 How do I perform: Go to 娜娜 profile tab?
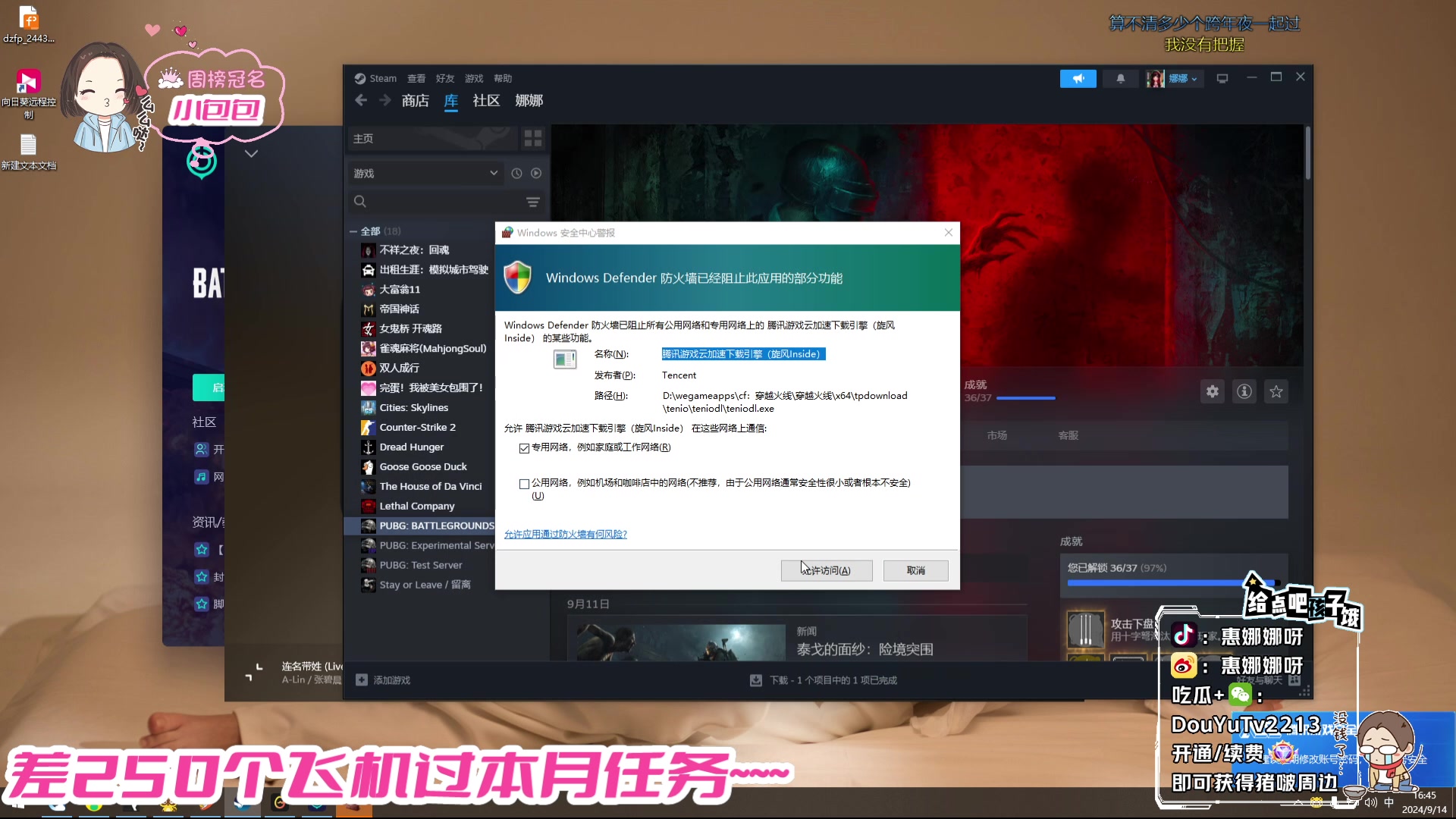point(529,101)
